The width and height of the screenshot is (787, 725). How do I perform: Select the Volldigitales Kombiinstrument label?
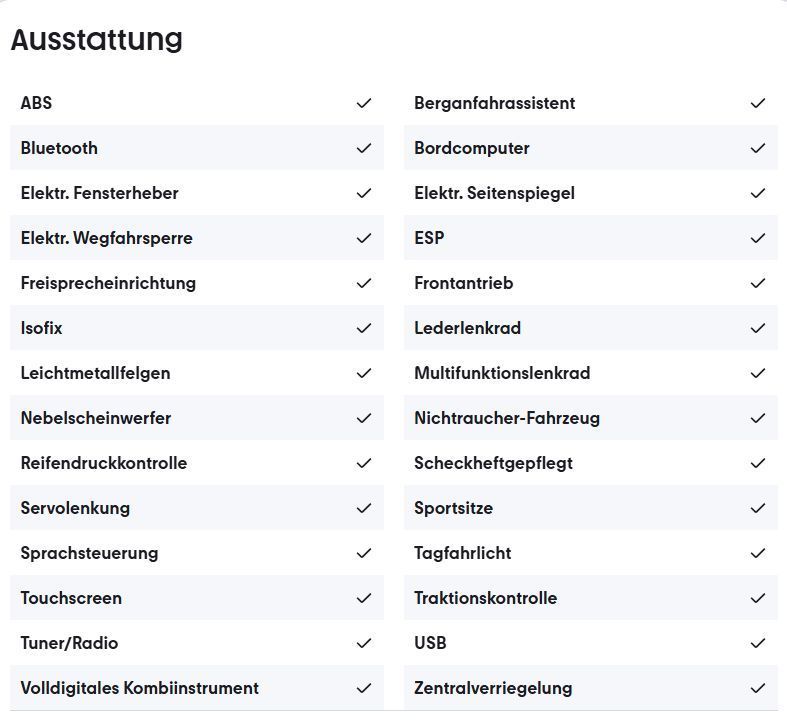(140, 688)
